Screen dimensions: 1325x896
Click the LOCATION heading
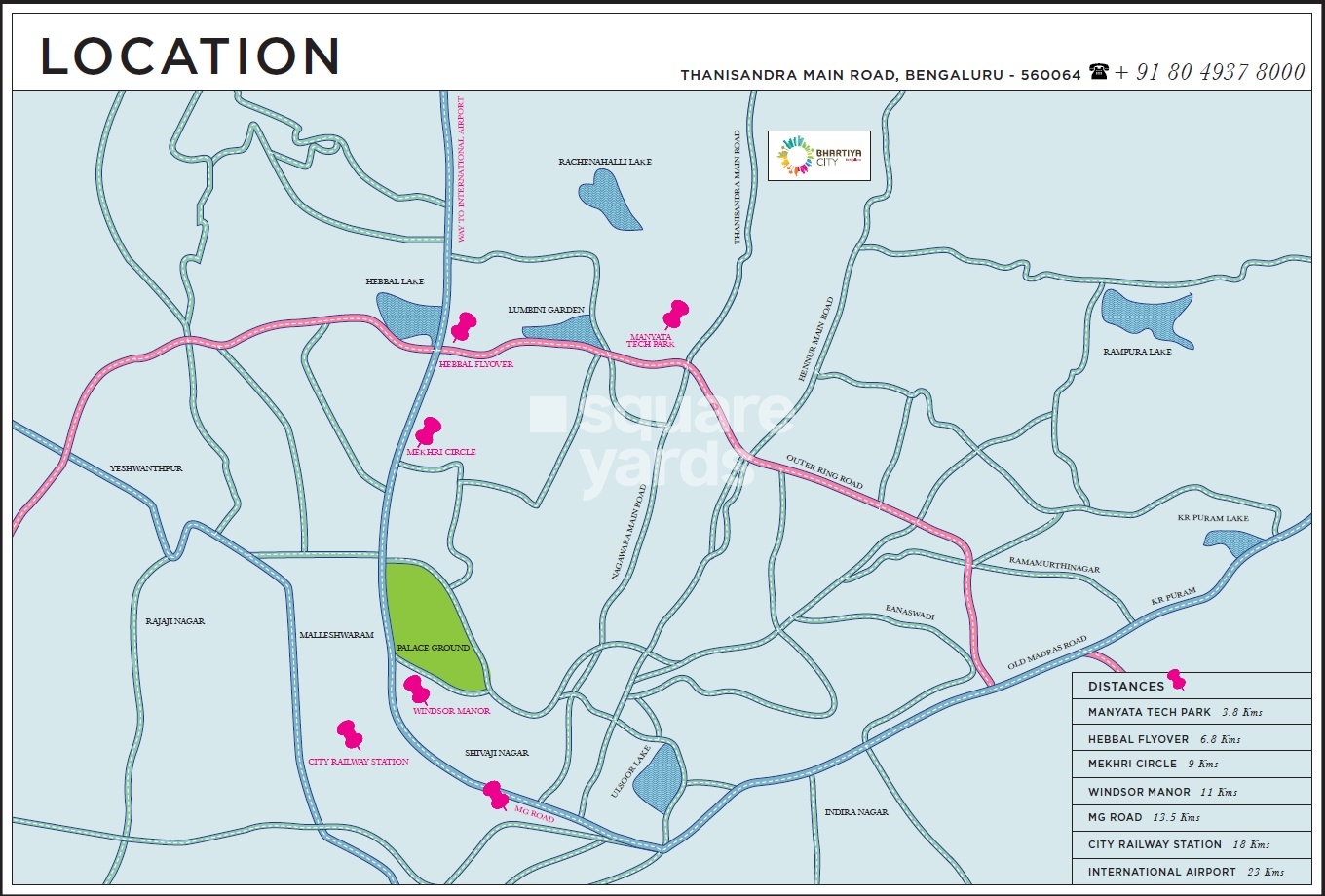coord(190,56)
